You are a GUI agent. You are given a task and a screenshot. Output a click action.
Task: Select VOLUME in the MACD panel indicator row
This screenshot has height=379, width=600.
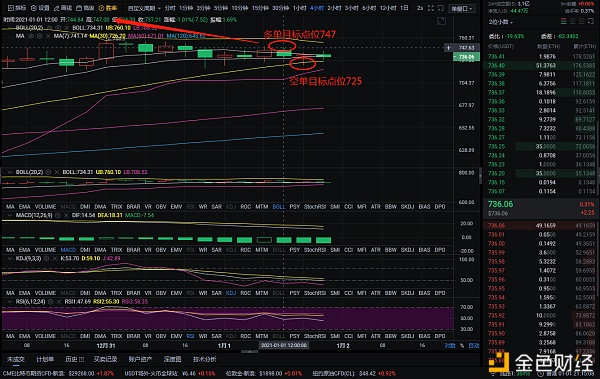pyautogui.click(x=45, y=250)
